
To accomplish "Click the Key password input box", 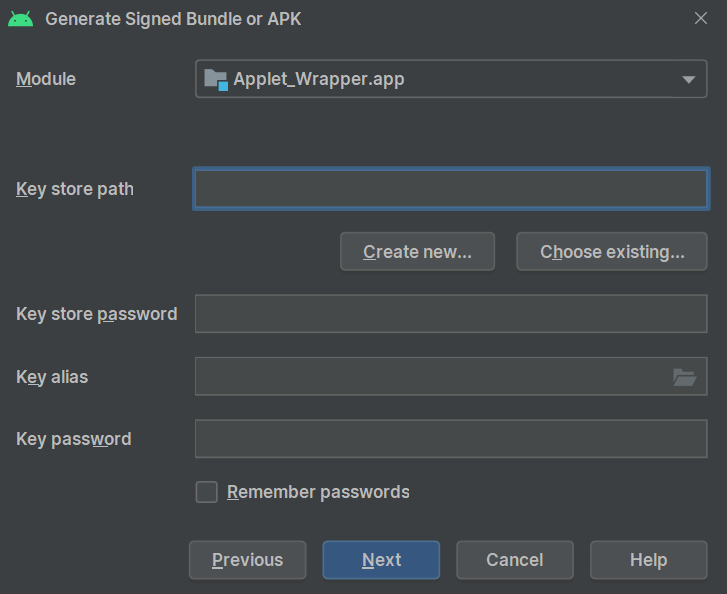I will 451,439.
